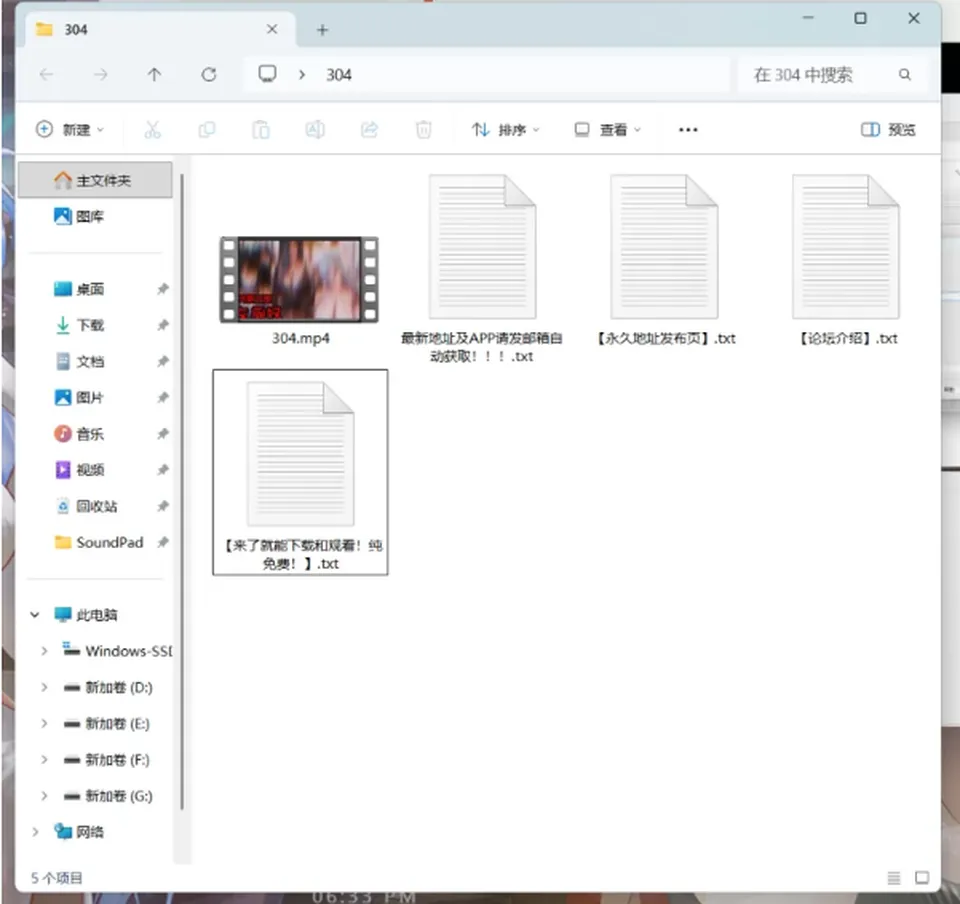Screen dimensions: 960x904
Task: Click the Rename icon in toolbar
Action: coord(315,130)
